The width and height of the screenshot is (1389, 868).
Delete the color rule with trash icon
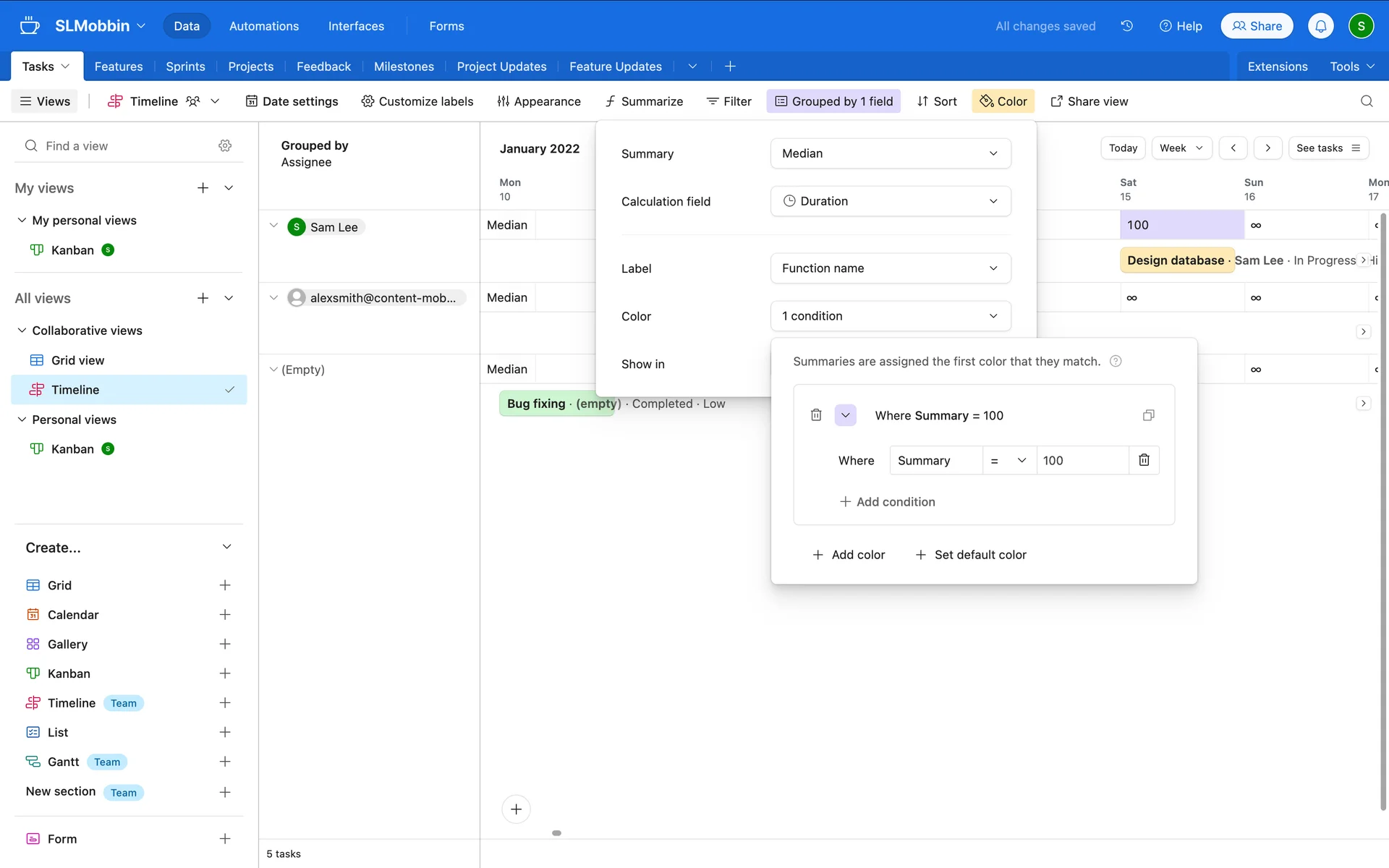[x=816, y=415]
